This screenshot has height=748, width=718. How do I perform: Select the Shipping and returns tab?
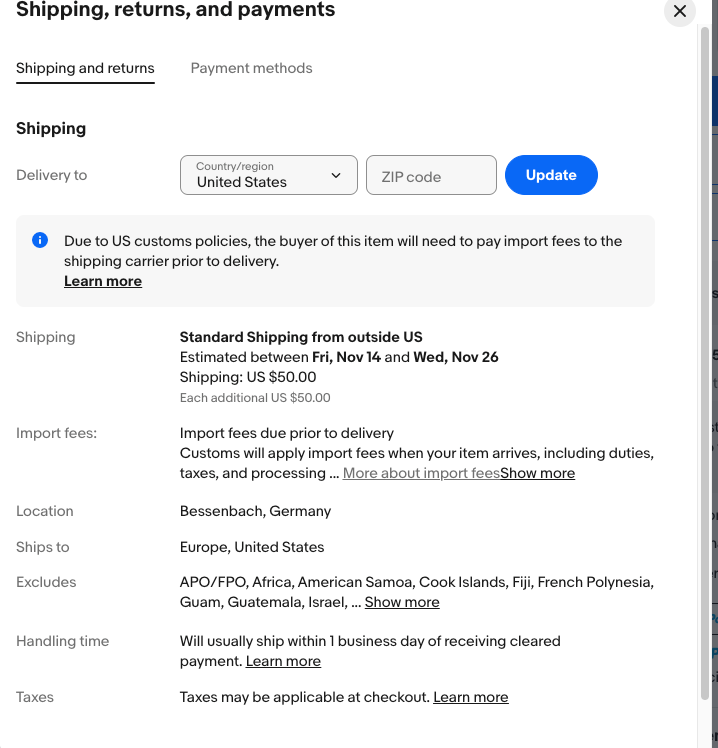[x=85, y=68]
